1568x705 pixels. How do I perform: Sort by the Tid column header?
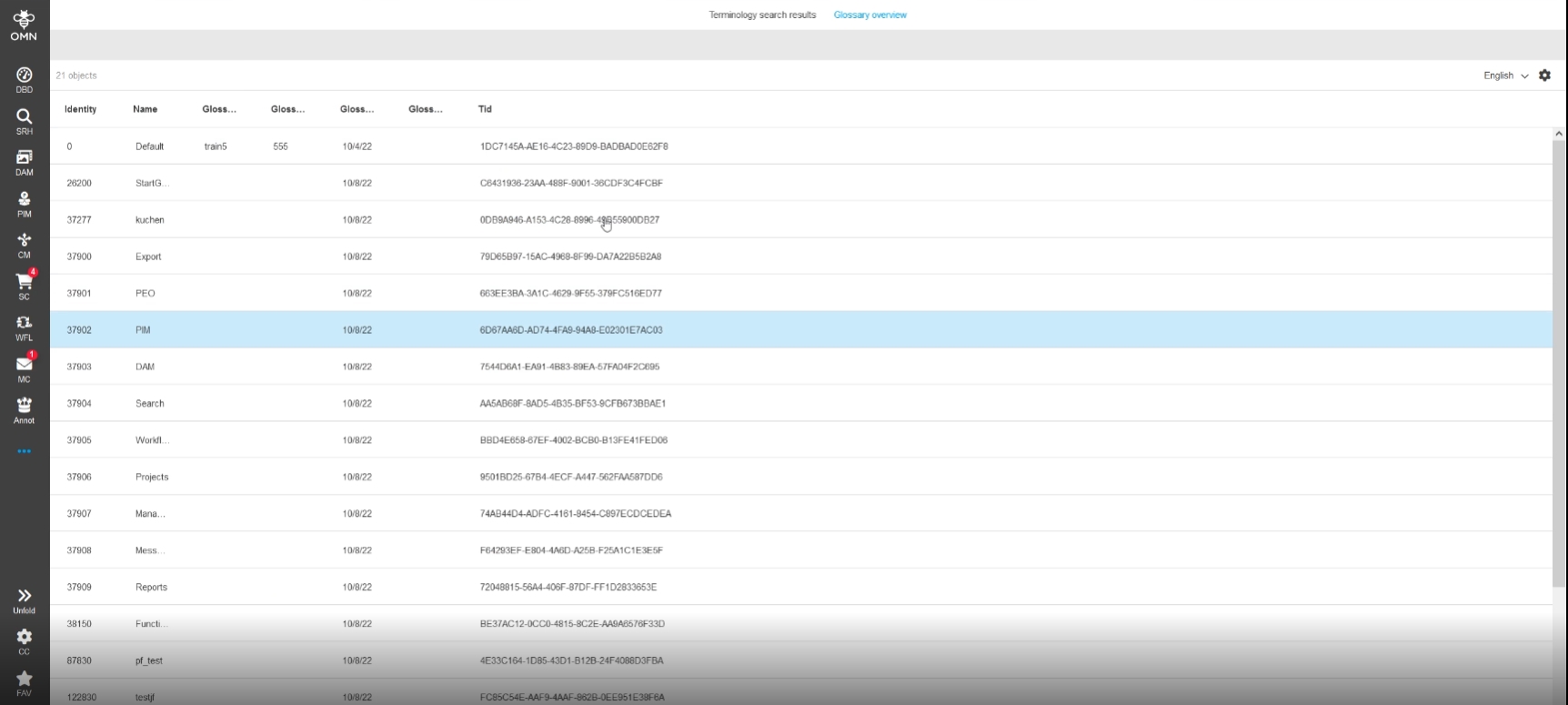tap(485, 109)
